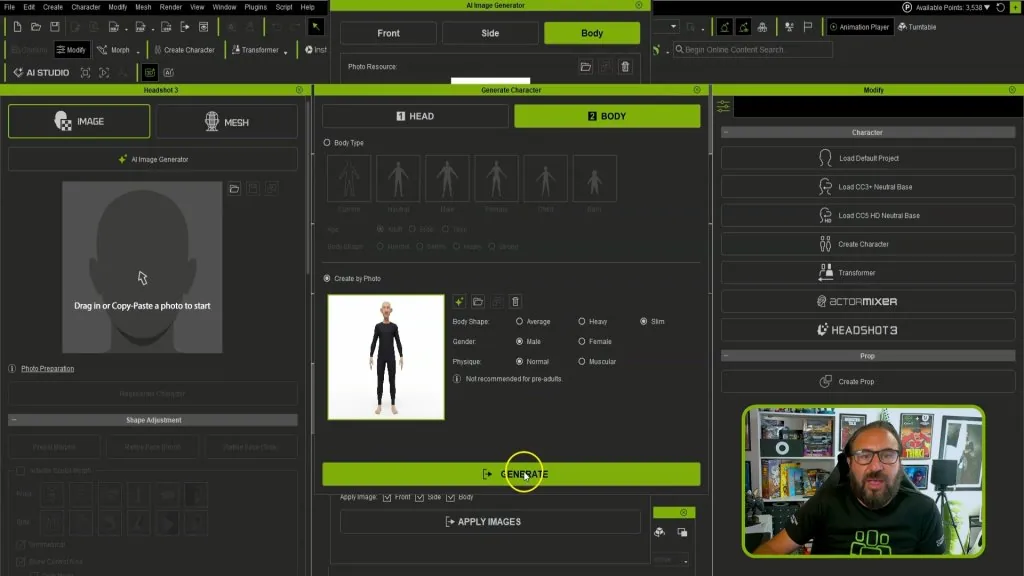Load image folder icon beside head placeholder
1024x576 pixels.
(x=234, y=189)
